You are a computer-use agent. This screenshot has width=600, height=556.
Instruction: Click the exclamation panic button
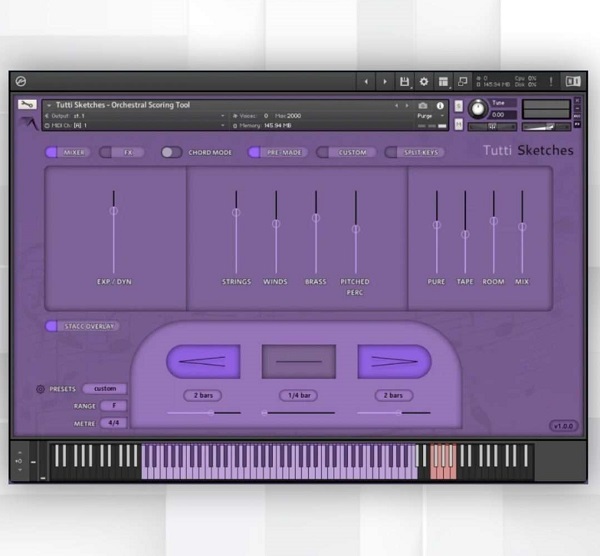click(x=551, y=82)
